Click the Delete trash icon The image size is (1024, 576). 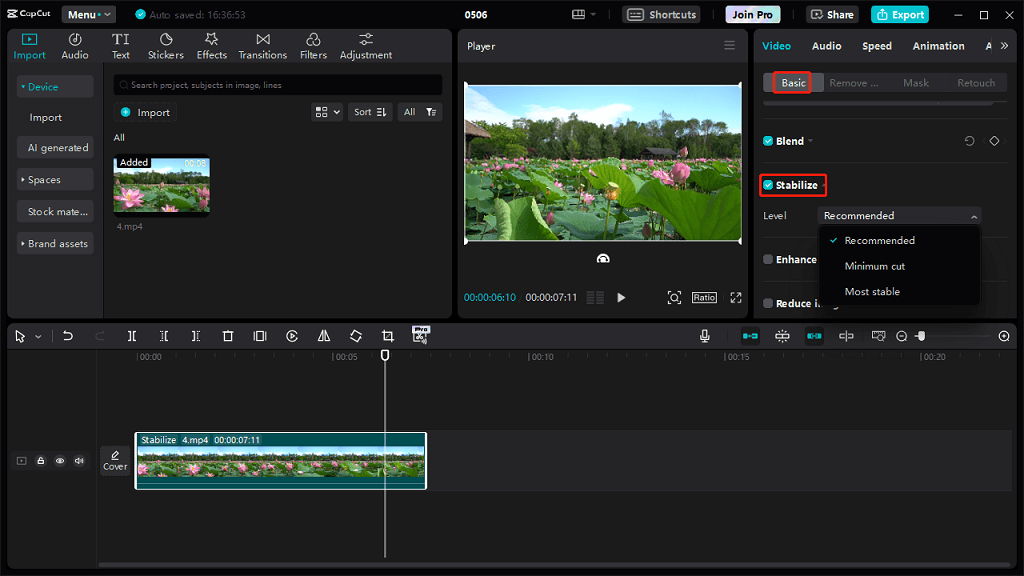click(x=228, y=336)
